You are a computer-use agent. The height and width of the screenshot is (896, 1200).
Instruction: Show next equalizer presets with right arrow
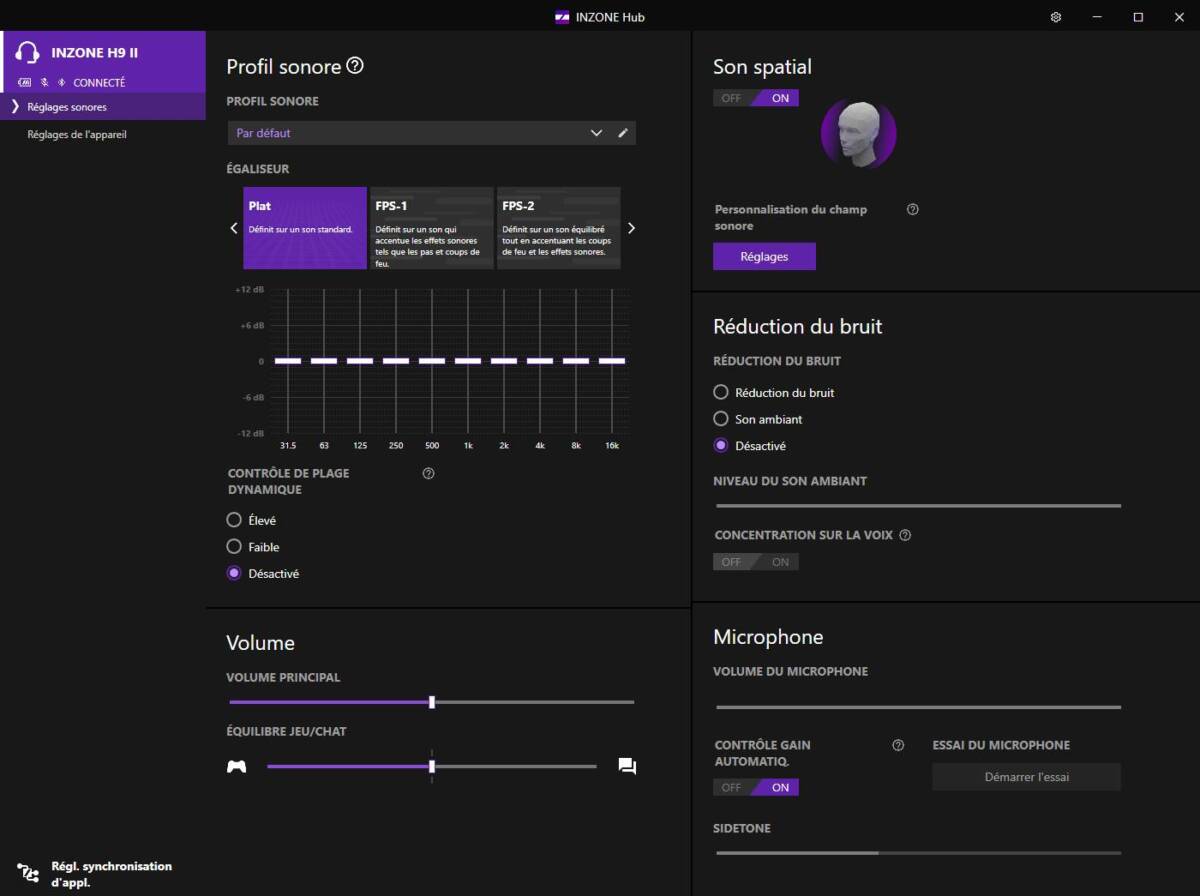pos(631,228)
